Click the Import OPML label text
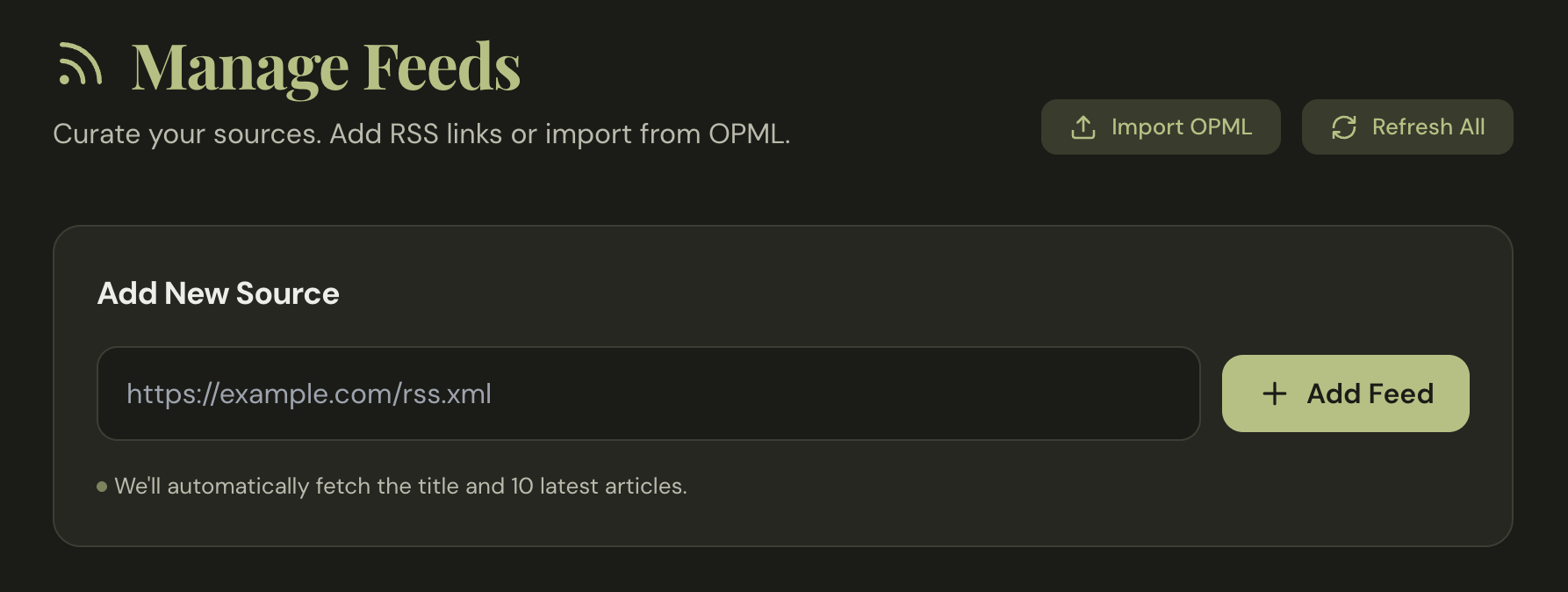 (1181, 126)
